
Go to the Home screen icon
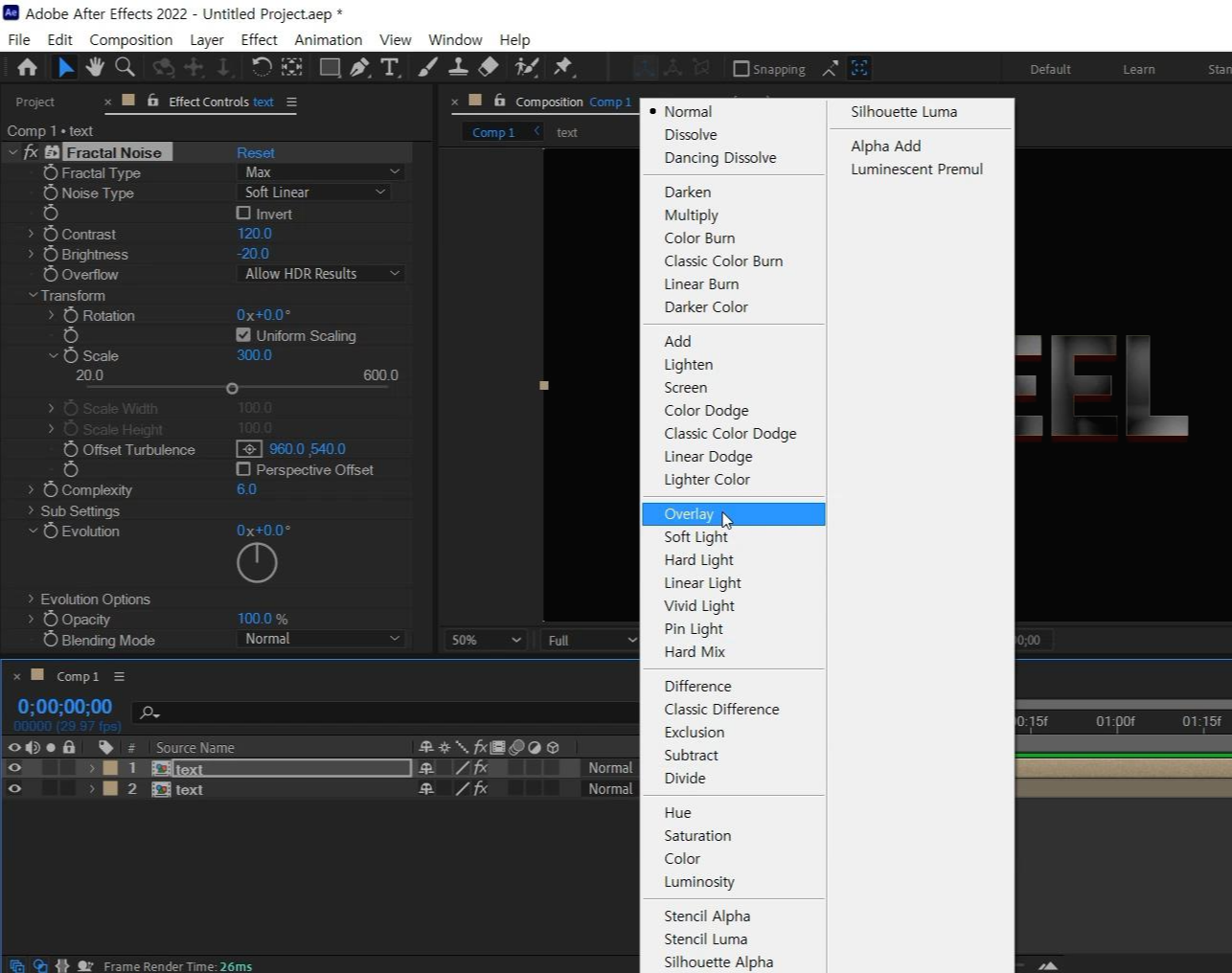[x=27, y=67]
